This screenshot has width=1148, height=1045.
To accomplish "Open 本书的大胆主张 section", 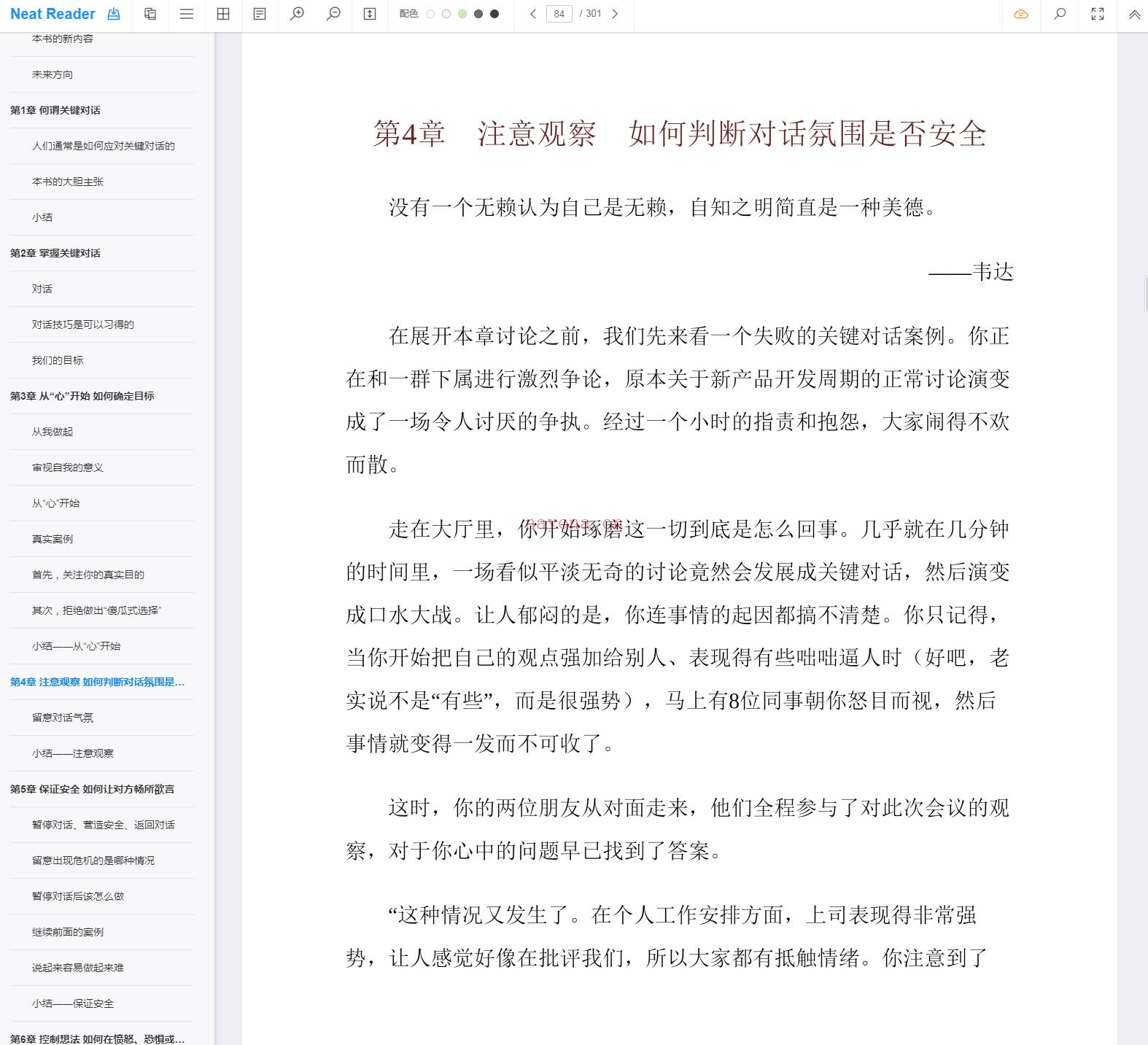I will pos(68,182).
